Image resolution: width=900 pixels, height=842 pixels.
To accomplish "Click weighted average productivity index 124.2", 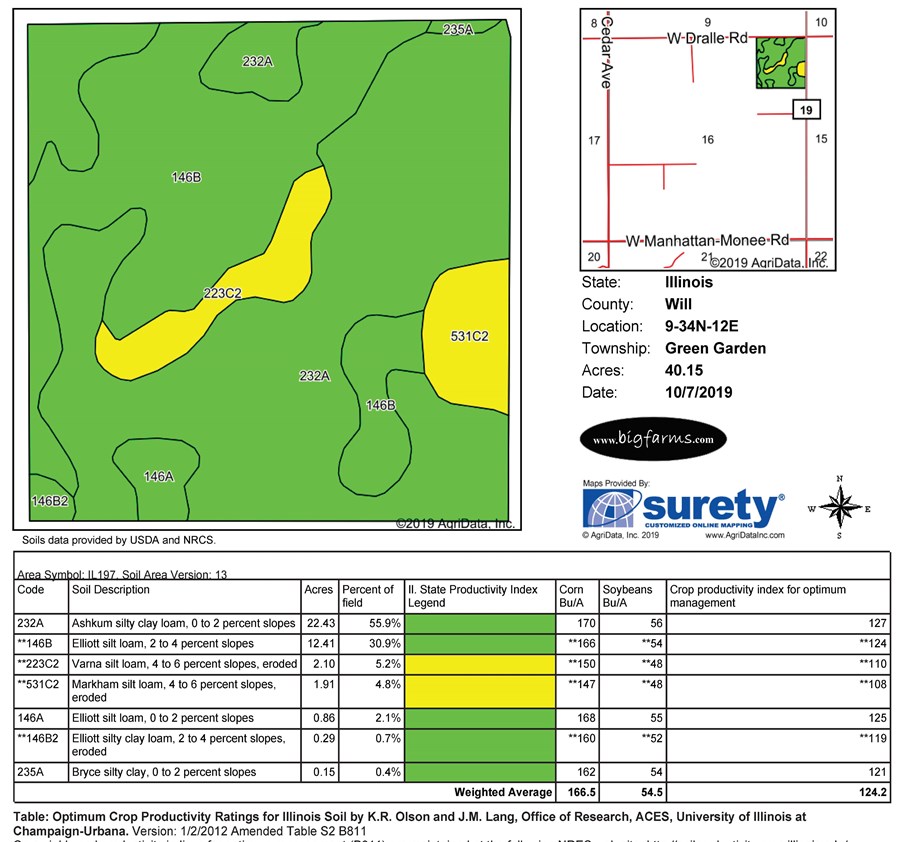I will point(872,793).
